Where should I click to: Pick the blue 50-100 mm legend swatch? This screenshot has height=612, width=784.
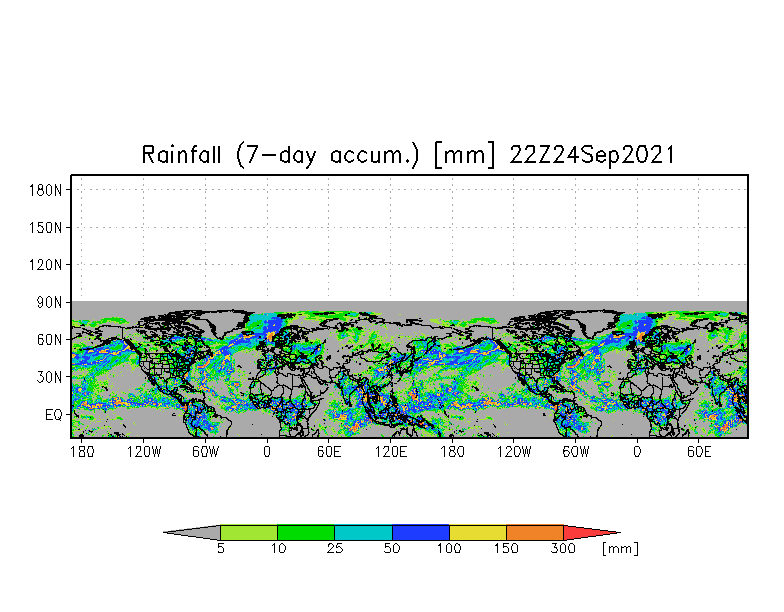pos(421,532)
